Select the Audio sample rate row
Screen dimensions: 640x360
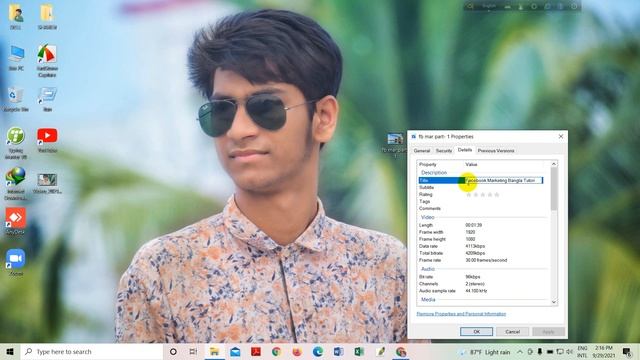click(483, 291)
